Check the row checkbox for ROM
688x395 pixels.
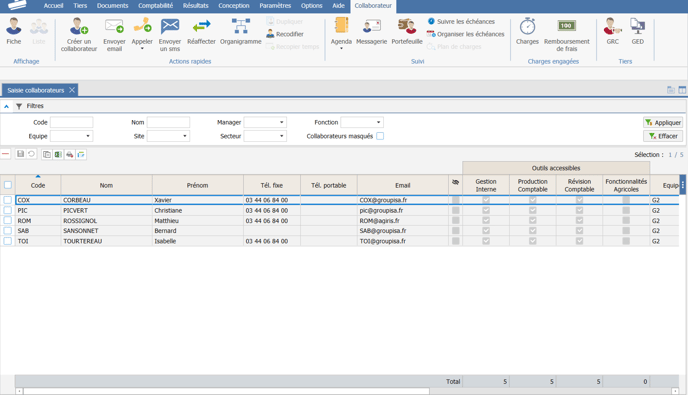pyautogui.click(x=8, y=220)
